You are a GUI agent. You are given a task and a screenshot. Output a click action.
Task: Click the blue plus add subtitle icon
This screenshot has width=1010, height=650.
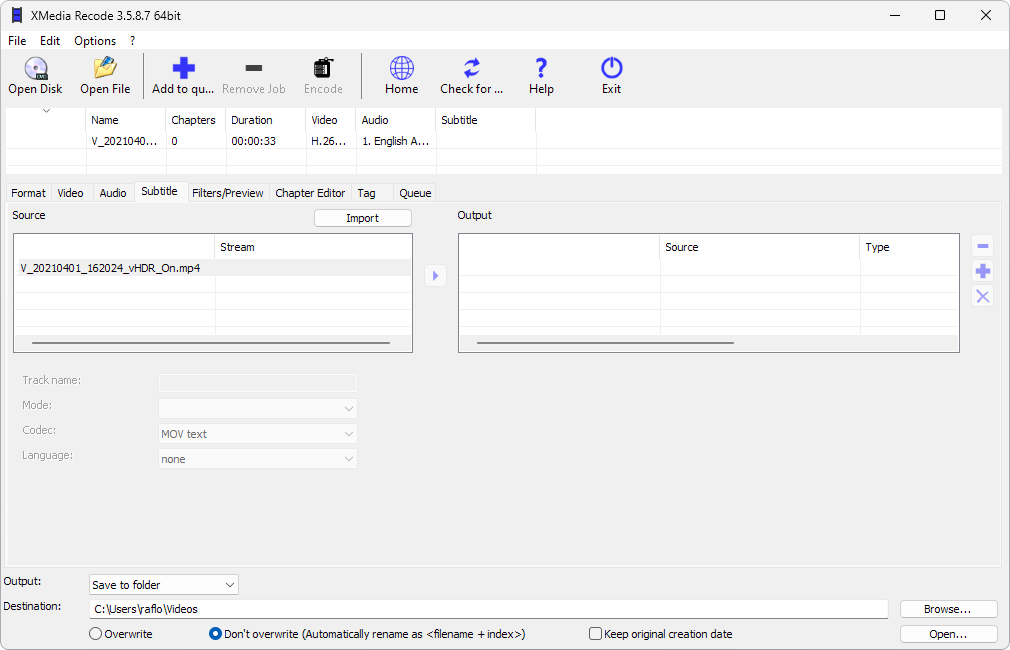[982, 271]
